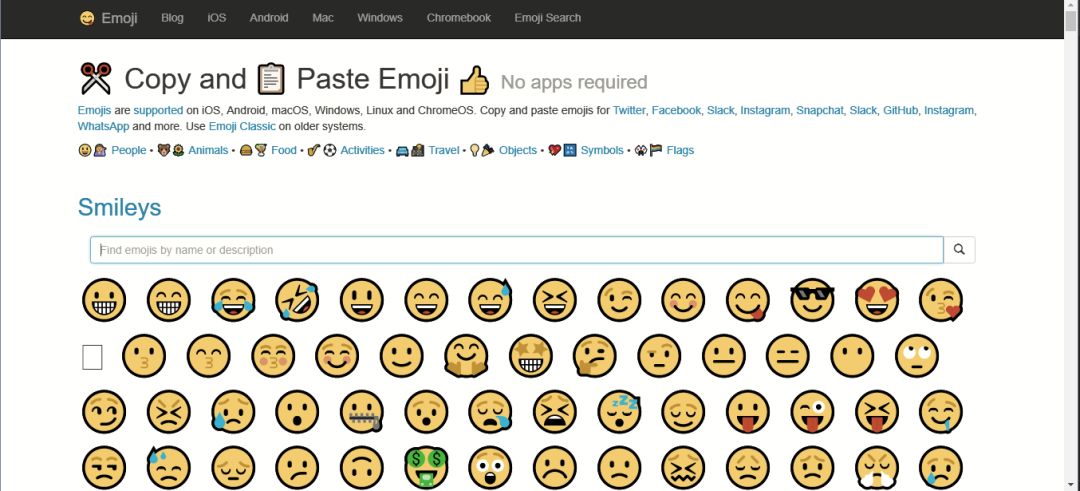Screen dimensions: 1080x491
Task: Copy the face with raised eyebrow emoji
Action: click(659, 356)
